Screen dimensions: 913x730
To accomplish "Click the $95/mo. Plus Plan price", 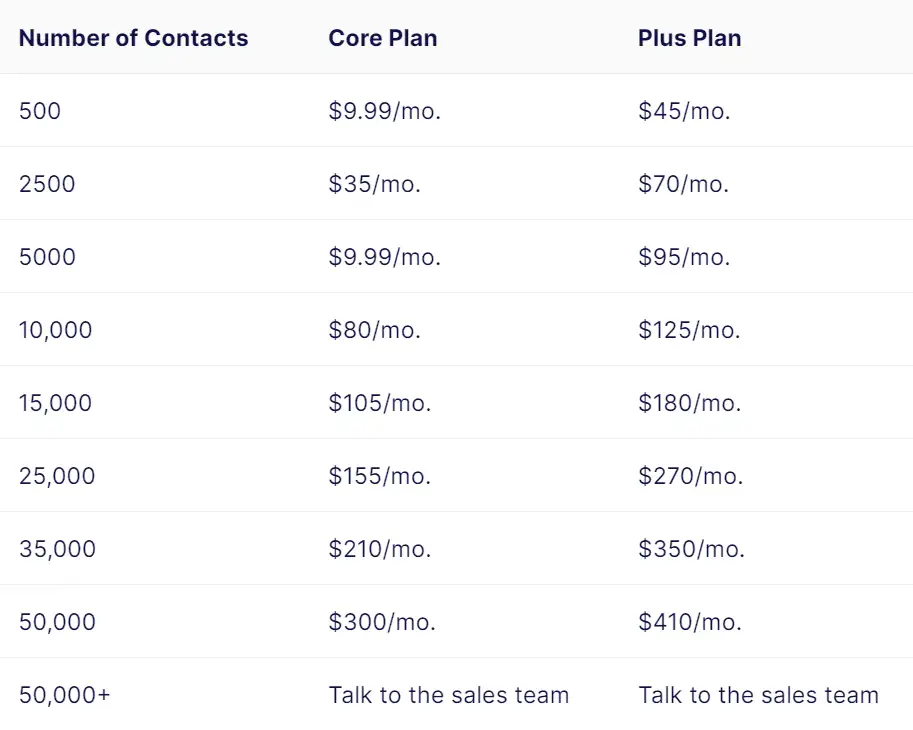I will 684,257.
